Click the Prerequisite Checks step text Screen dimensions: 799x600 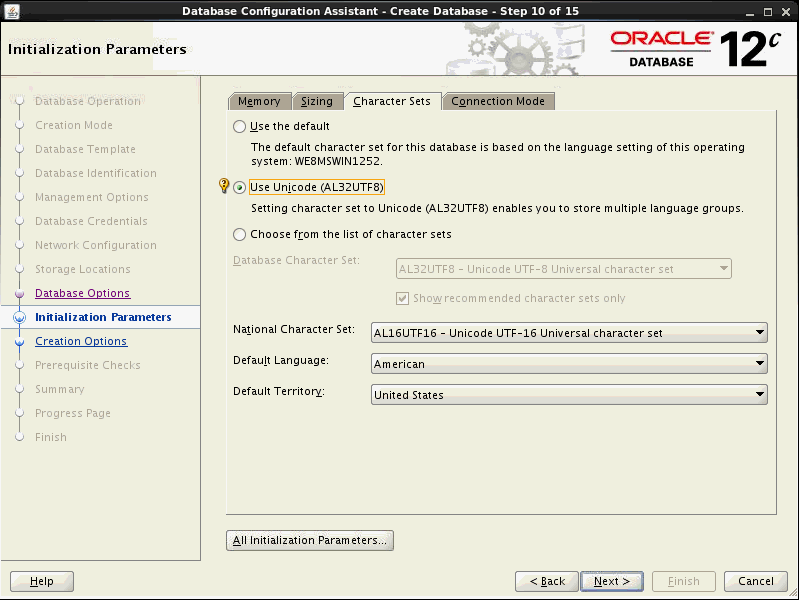(x=88, y=365)
